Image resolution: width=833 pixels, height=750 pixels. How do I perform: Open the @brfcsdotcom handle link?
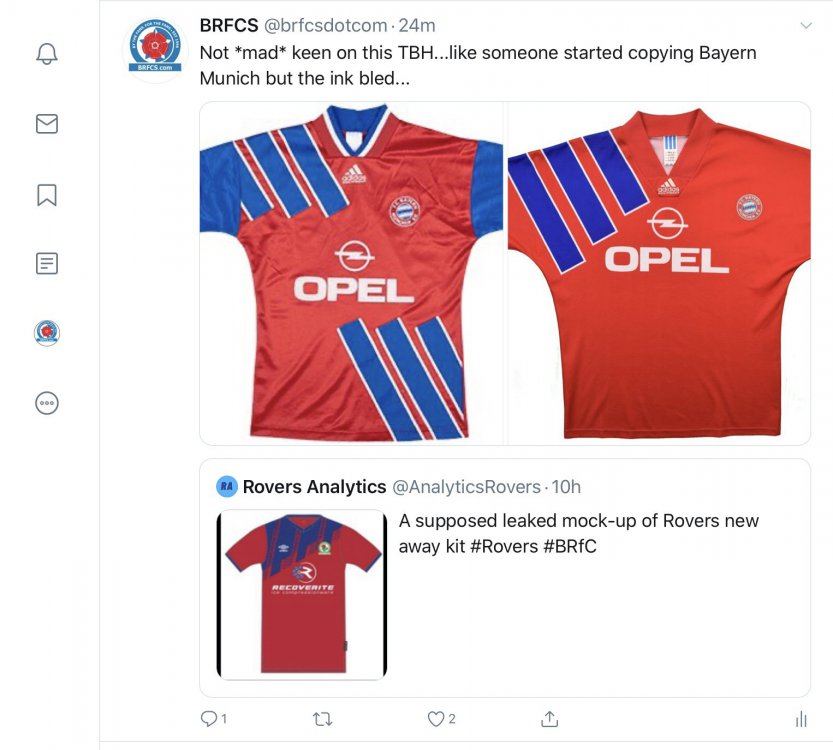[x=324, y=25]
